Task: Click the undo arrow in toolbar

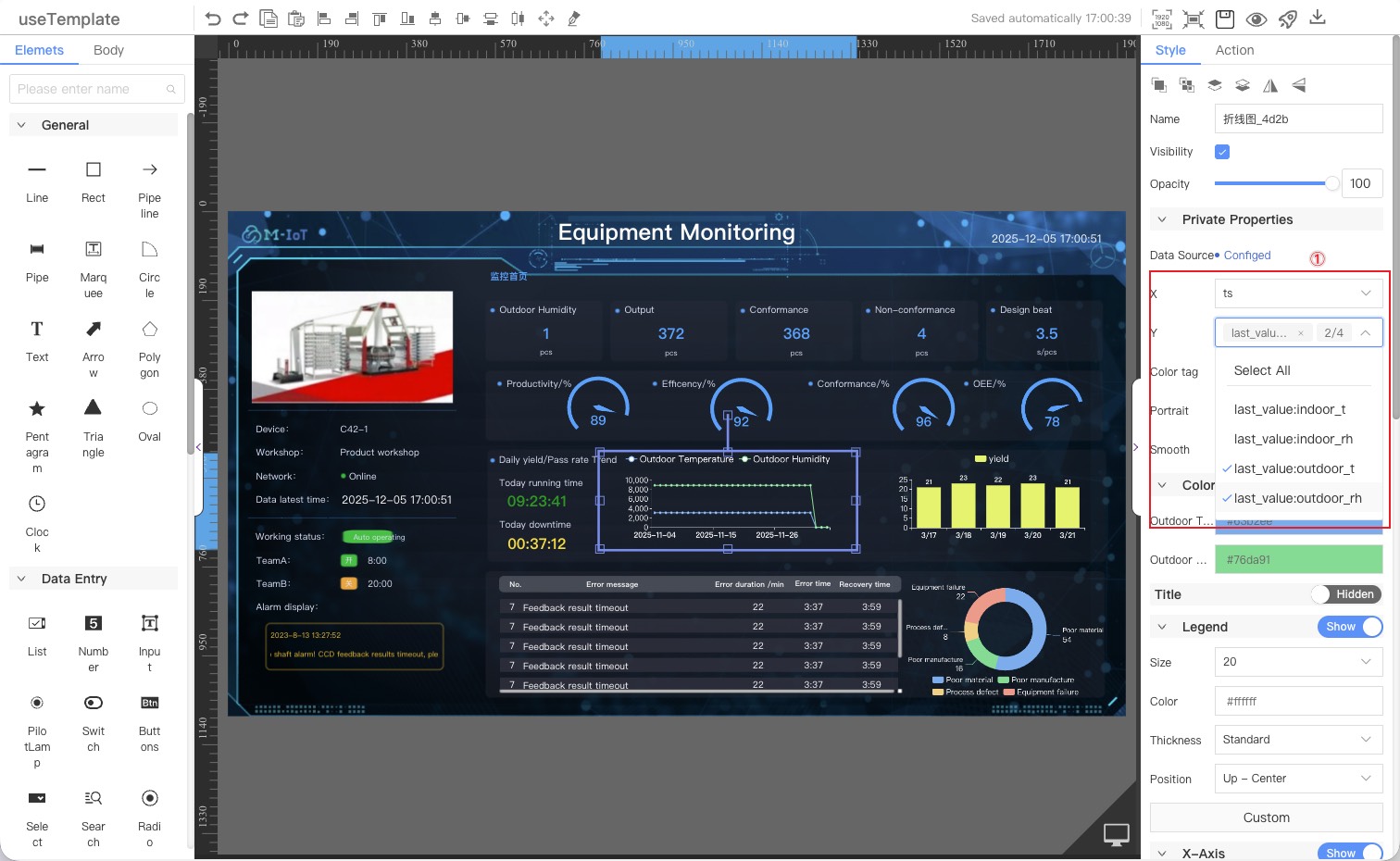Action: 211,17
